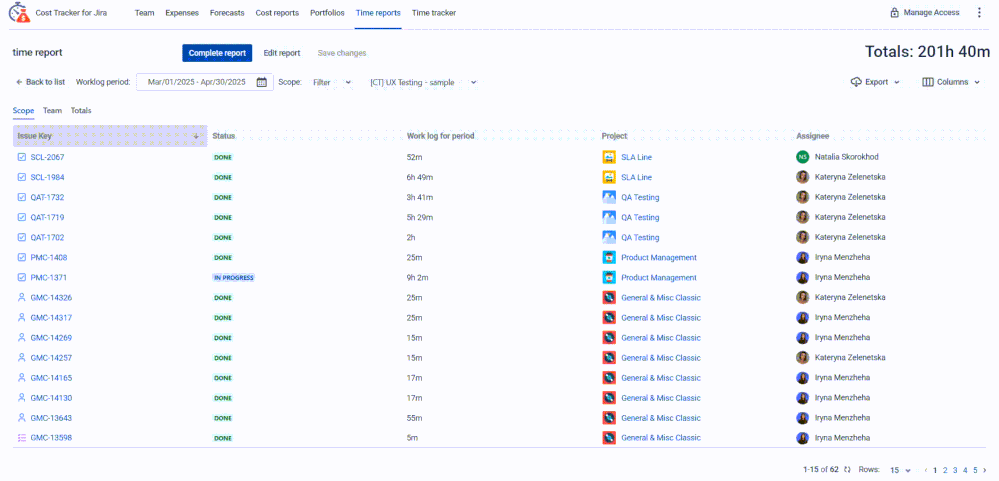The width and height of the screenshot is (999, 481).
Task: Click the task icon beside SCL-2067
Action: (22, 157)
